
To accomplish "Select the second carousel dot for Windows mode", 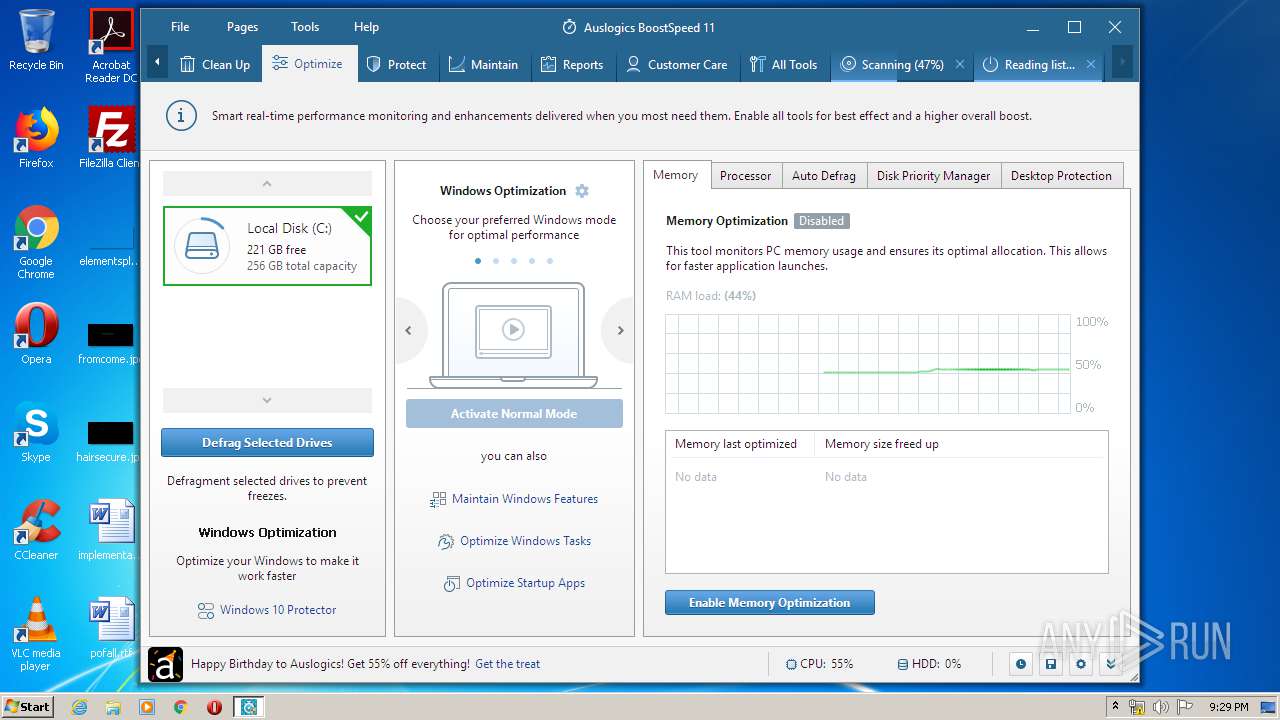I will pos(496,261).
